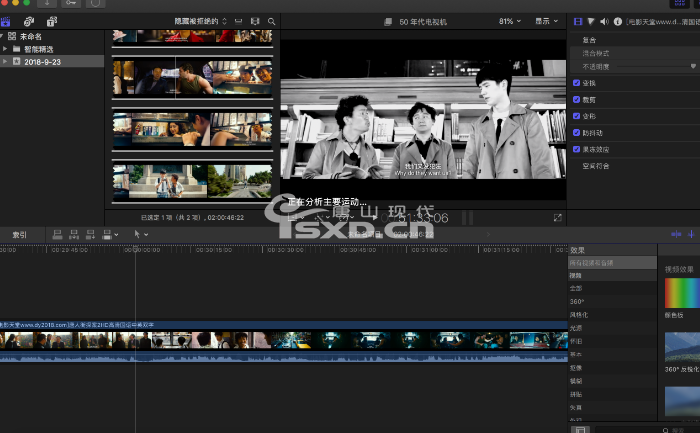Toggle filmstrip and list view icon
The height and width of the screenshot is (433, 700).
(255, 21)
